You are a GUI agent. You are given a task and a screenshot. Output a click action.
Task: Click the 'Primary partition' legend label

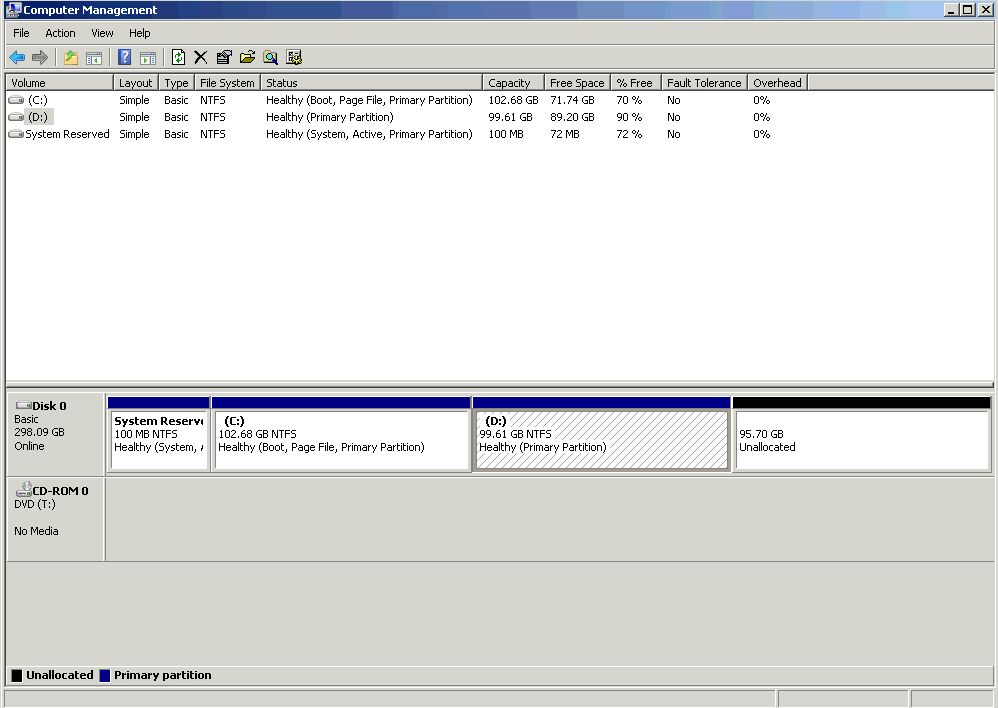163,675
